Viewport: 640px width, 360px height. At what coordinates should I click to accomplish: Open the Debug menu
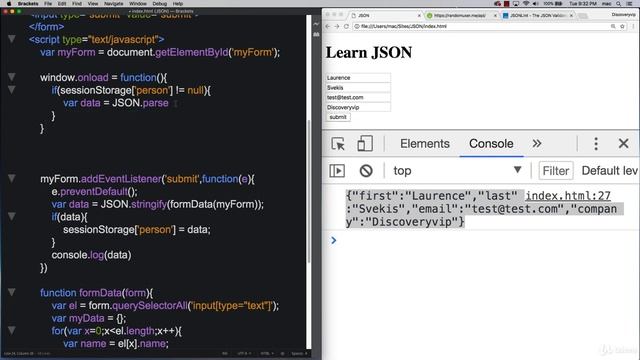pos(160,3)
